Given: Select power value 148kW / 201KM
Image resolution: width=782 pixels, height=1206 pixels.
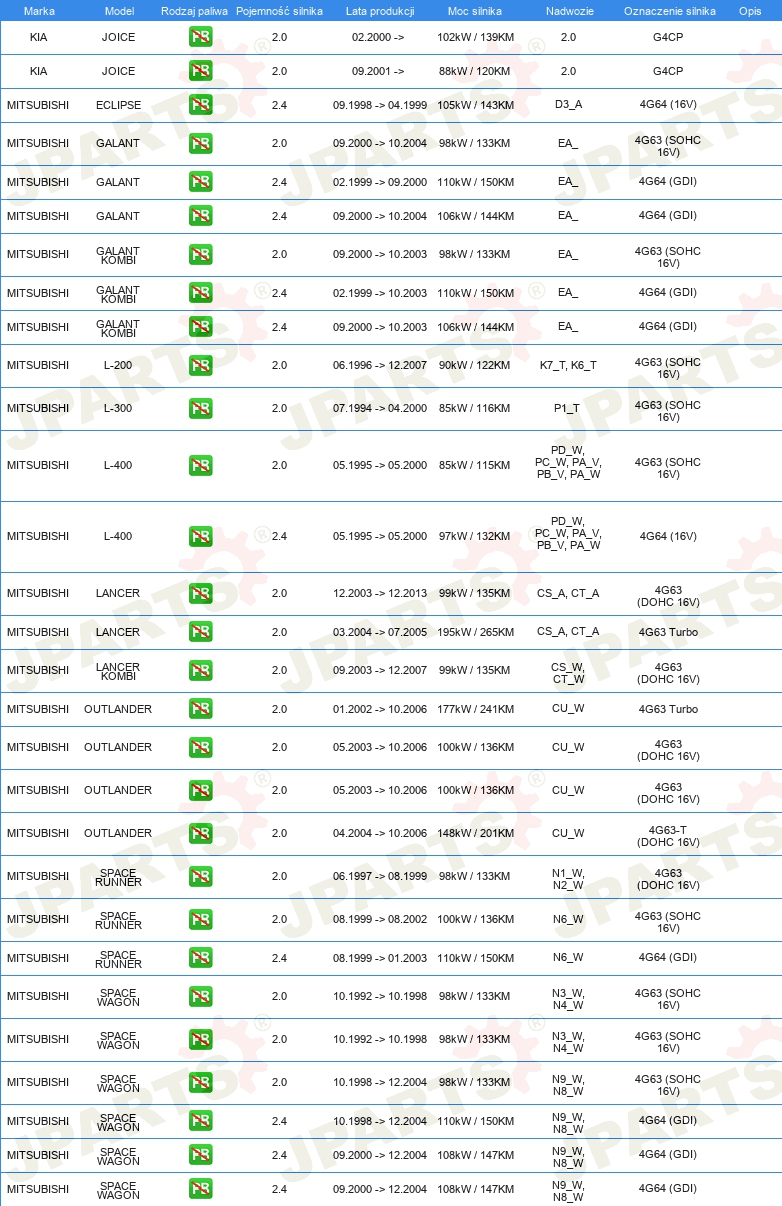Looking at the screenshot, I should click(475, 834).
